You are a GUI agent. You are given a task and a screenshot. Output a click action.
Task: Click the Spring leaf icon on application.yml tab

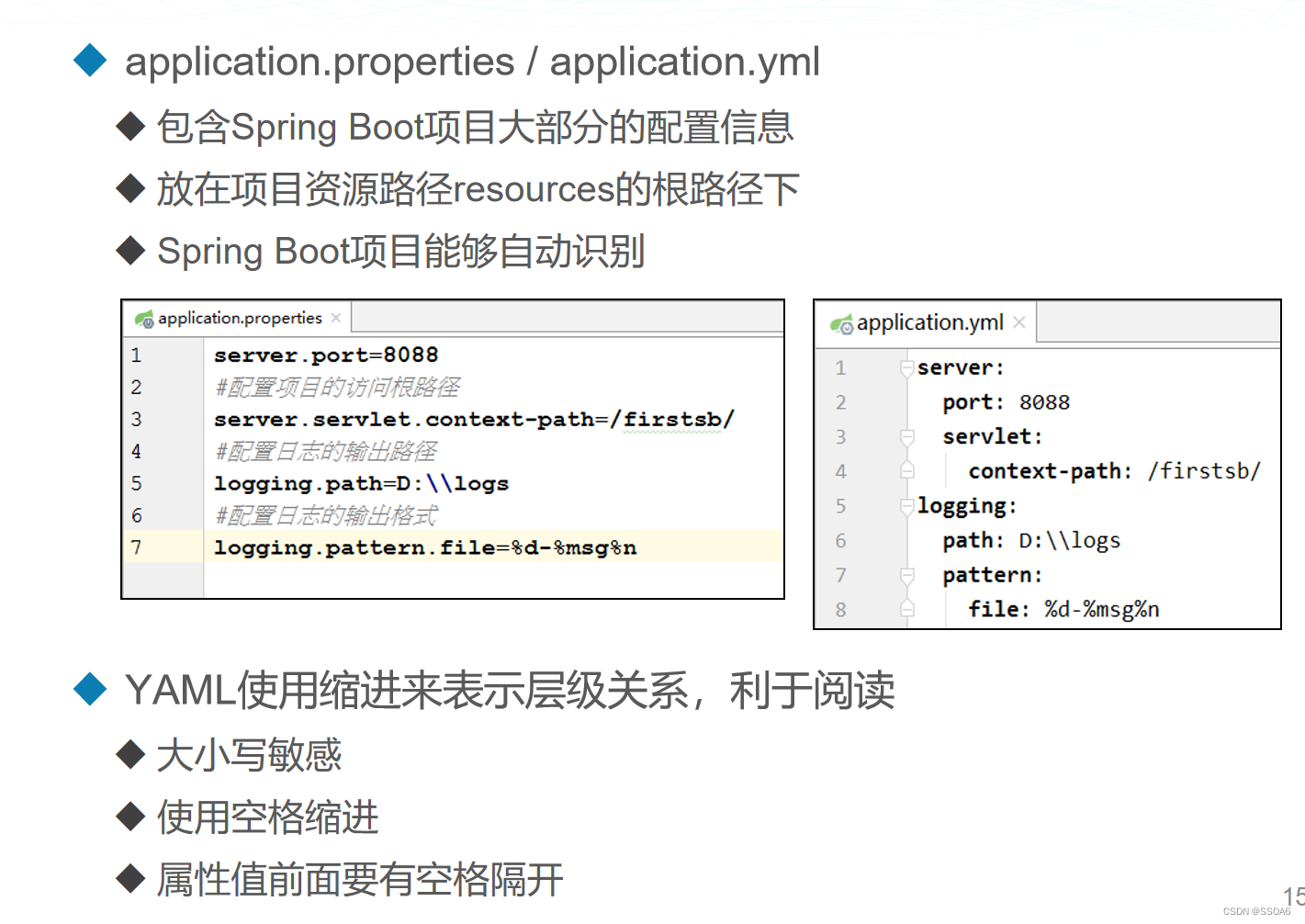[x=841, y=324]
